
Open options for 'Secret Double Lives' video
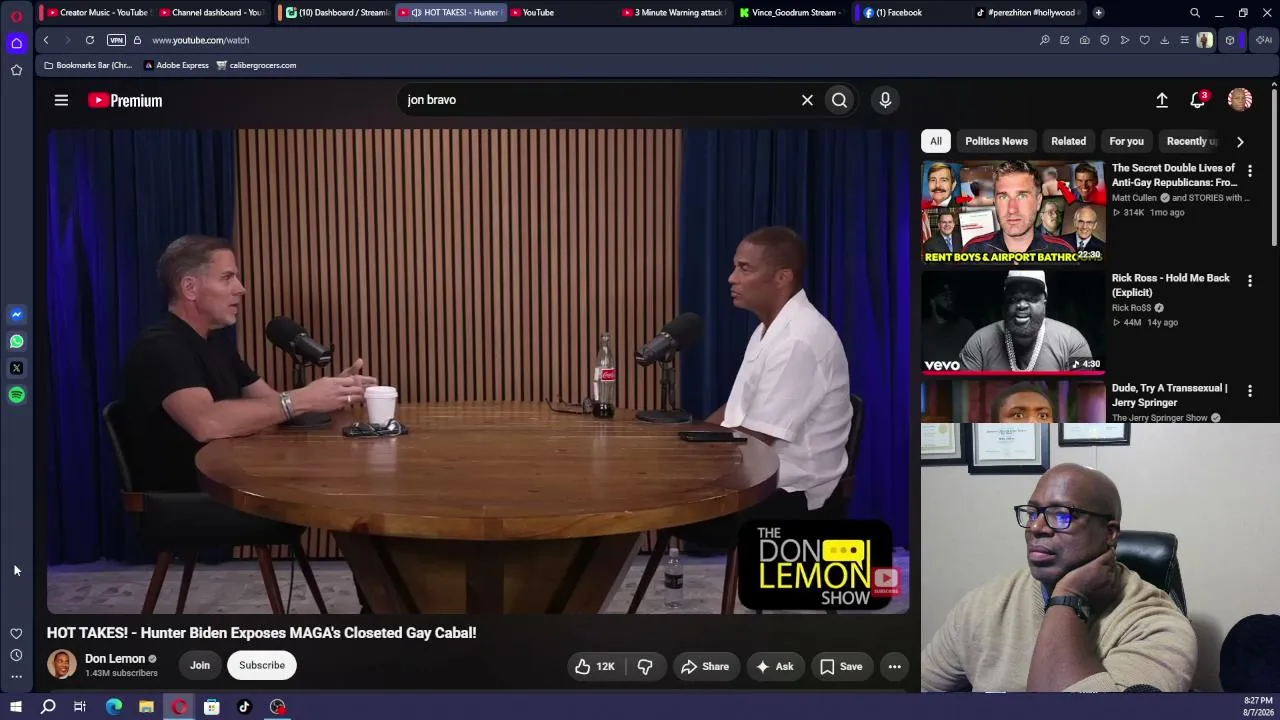coord(1249,171)
